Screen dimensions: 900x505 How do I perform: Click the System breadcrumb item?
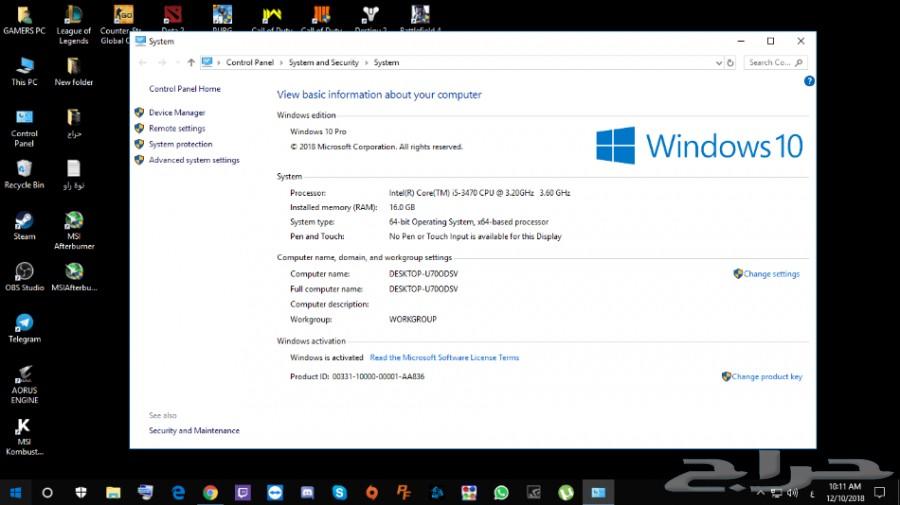tap(386, 63)
